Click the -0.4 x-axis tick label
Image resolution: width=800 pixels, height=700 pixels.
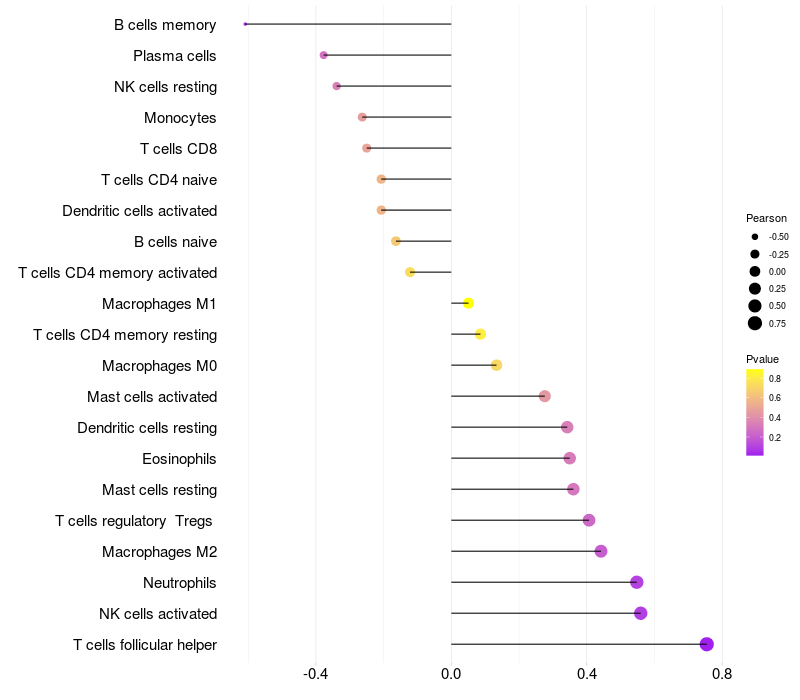click(316, 674)
